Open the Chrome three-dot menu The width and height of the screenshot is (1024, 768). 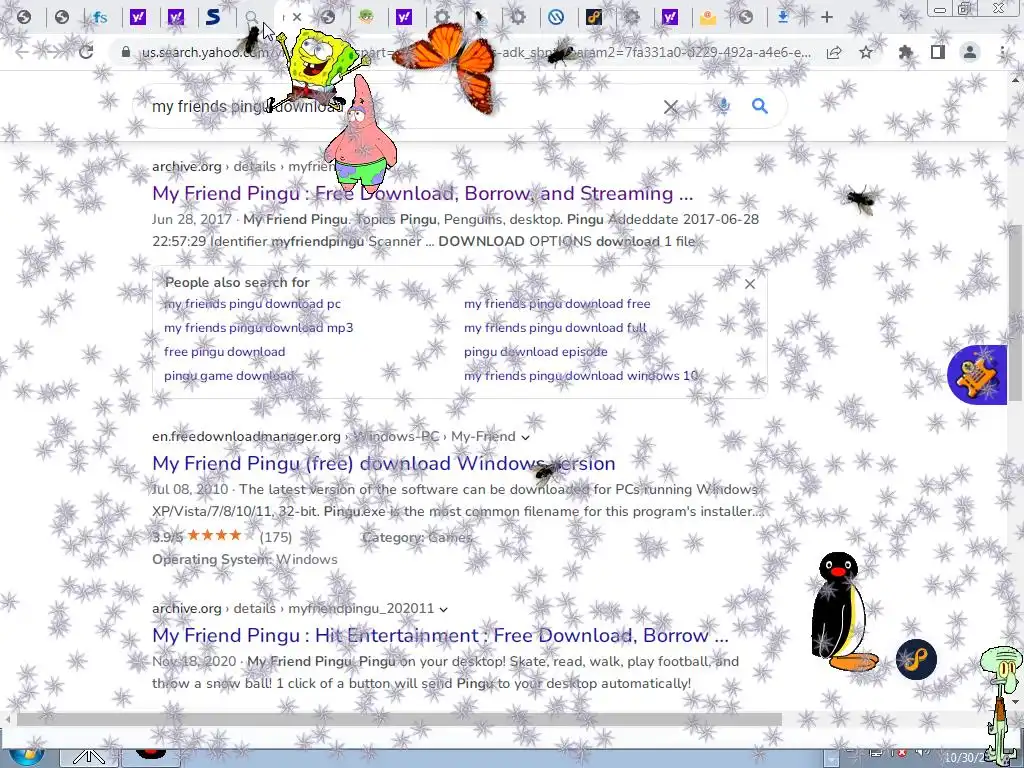click(x=1002, y=52)
